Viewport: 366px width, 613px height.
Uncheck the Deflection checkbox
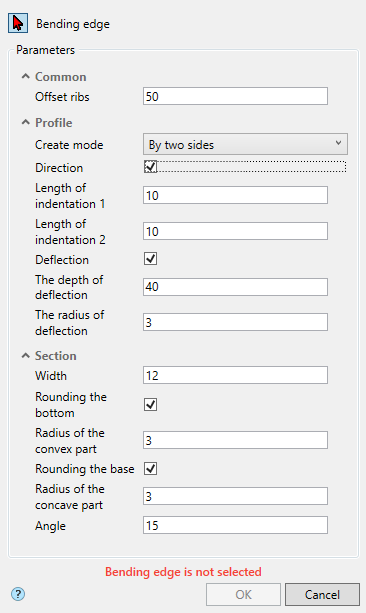coord(151,259)
